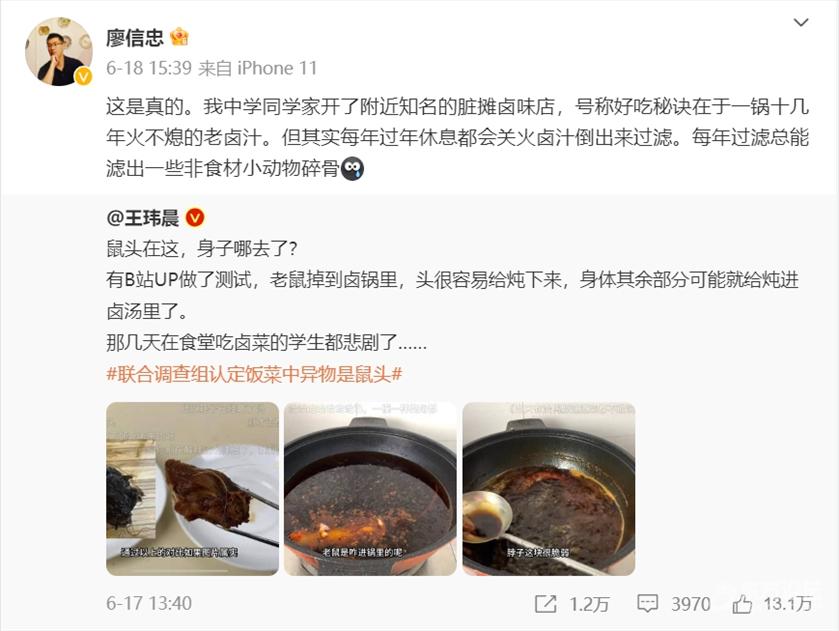Click the yellow verified badge on avatar
The width and height of the screenshot is (839, 631).
tap(83, 77)
